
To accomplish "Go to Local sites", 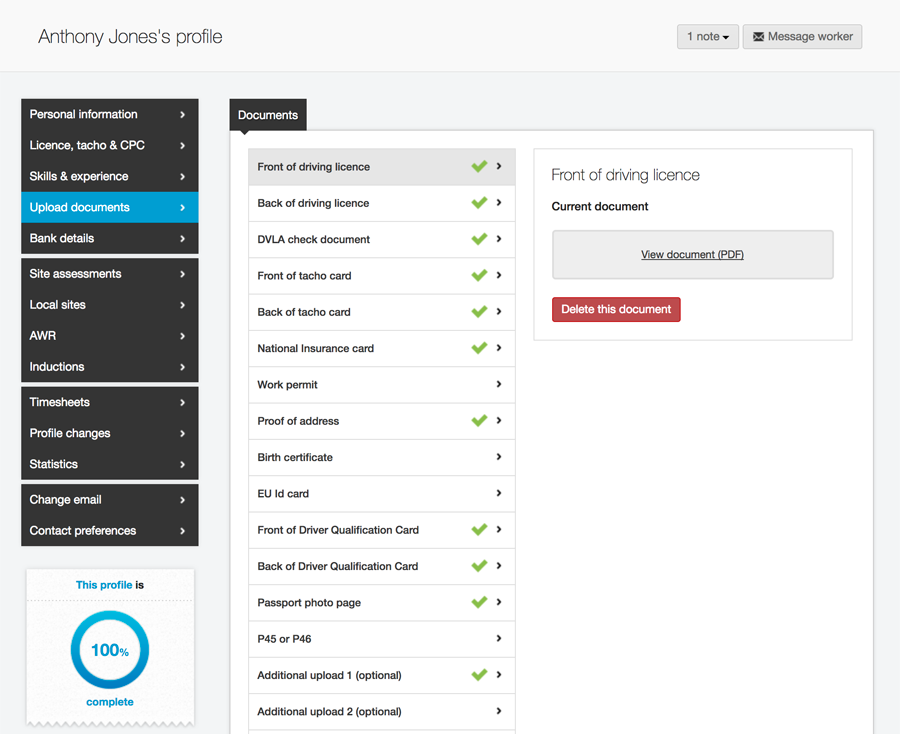I will [110, 305].
